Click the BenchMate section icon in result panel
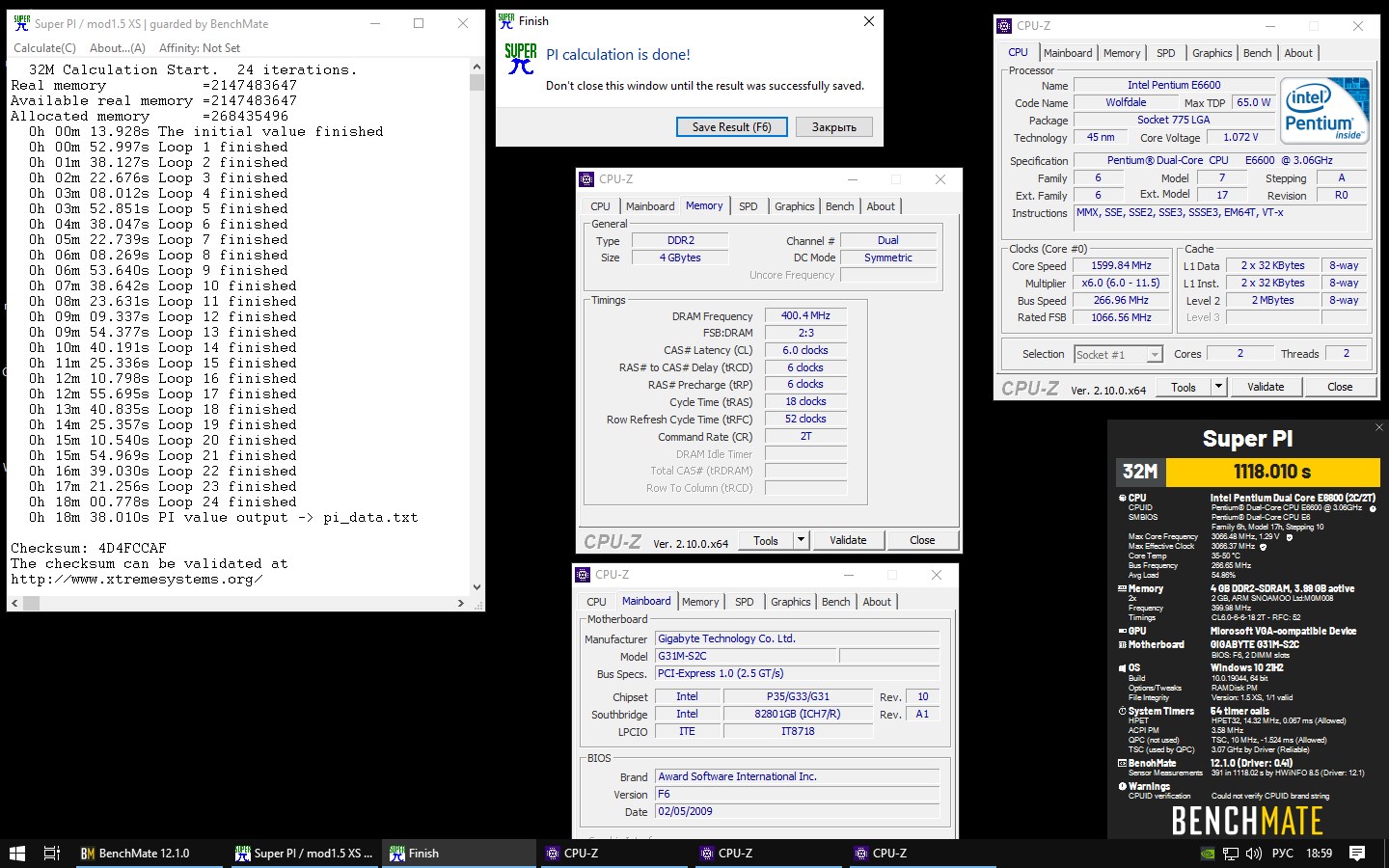Image resolution: width=1389 pixels, height=868 pixels. [x=1122, y=763]
